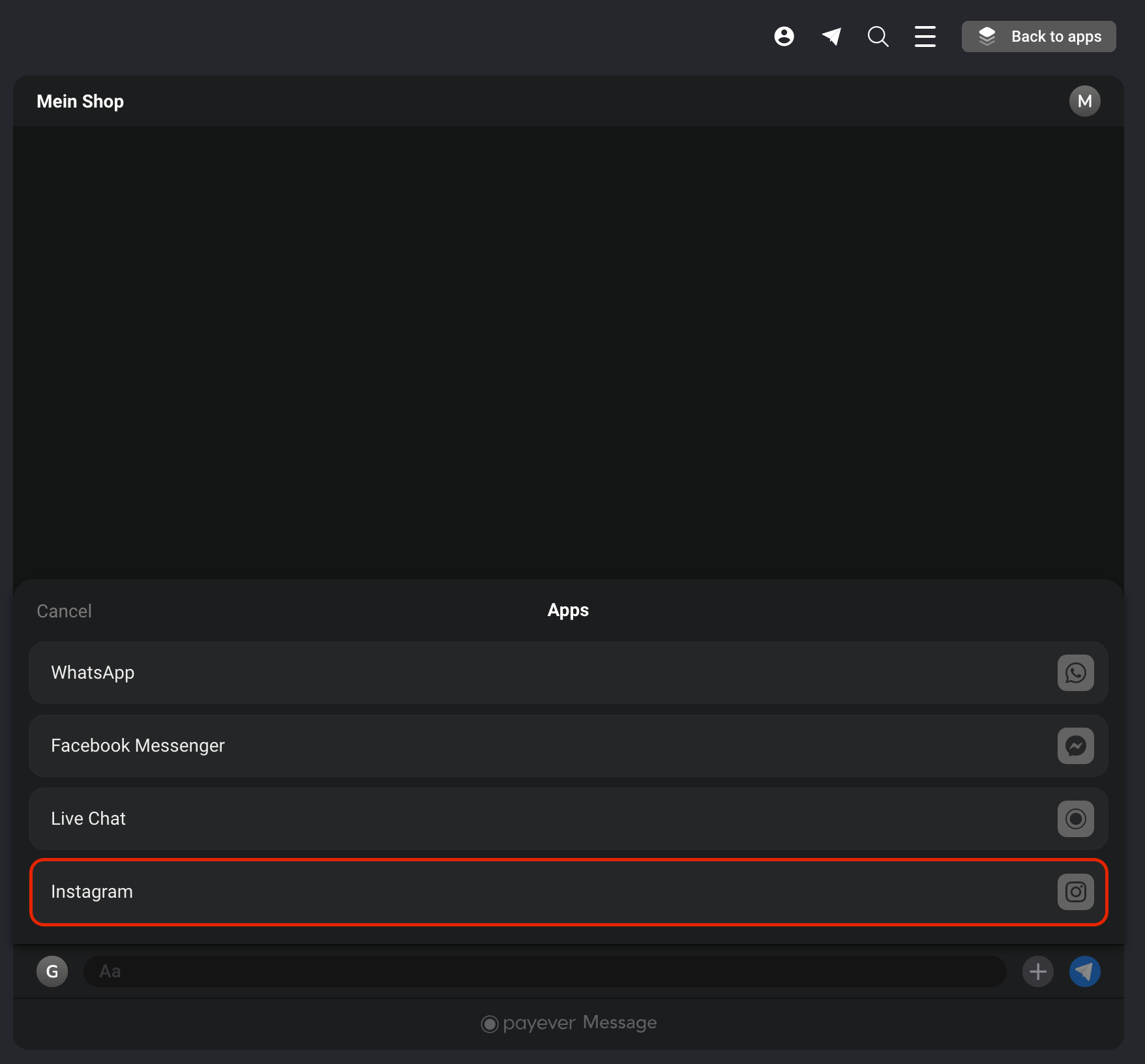This screenshot has width=1145, height=1064.
Task: Click the Messenger logo icon
Action: [1076, 746]
